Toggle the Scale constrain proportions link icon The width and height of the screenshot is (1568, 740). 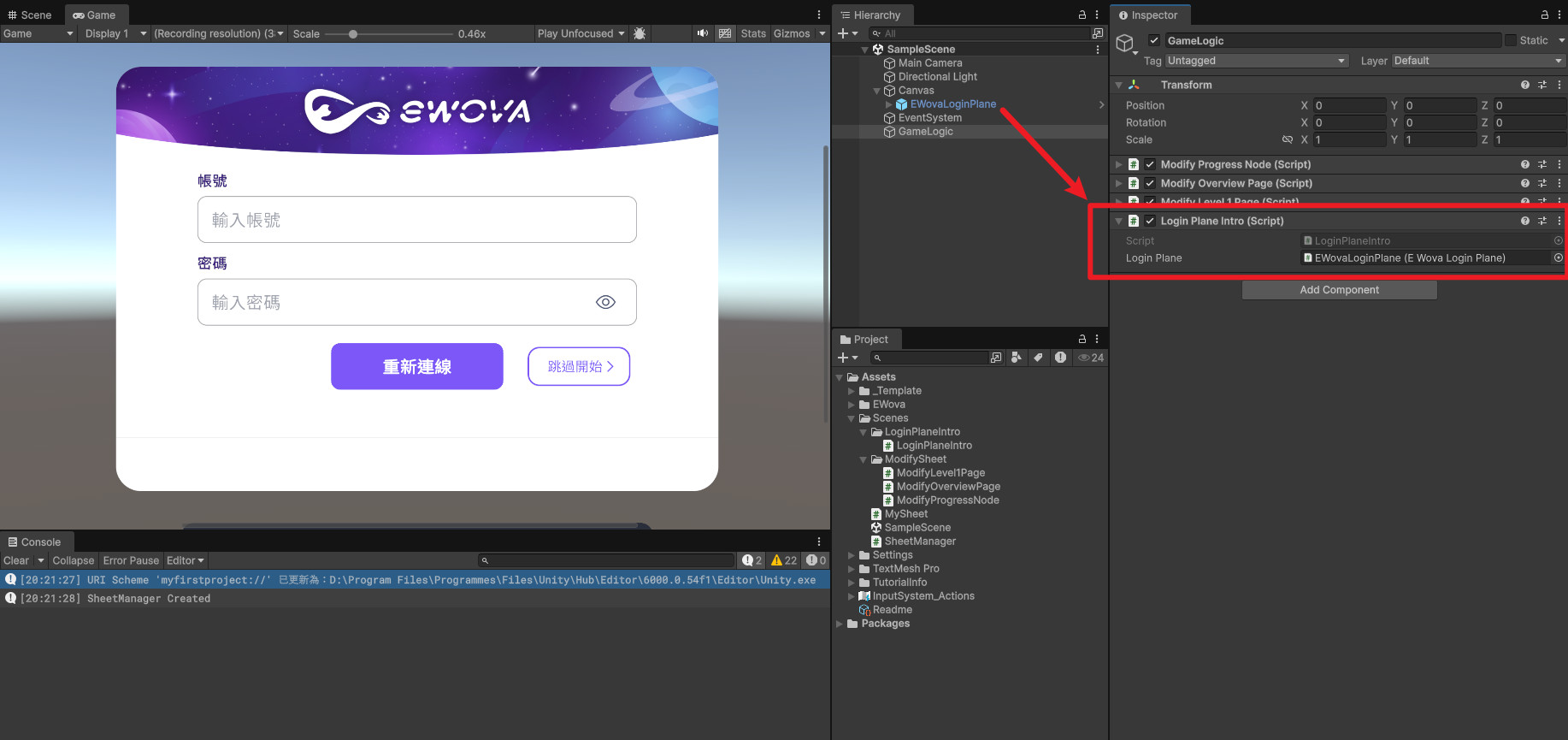pos(1288,139)
